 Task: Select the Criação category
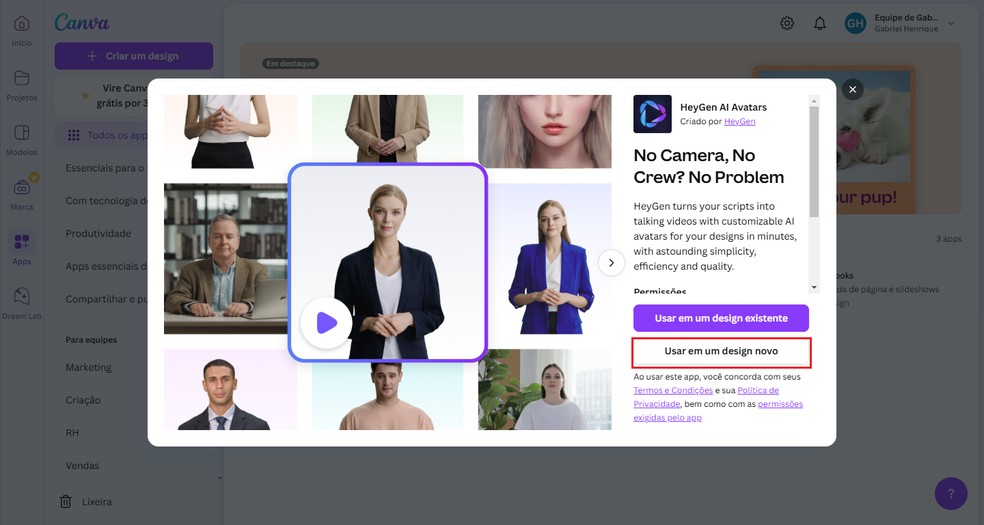click(83, 400)
